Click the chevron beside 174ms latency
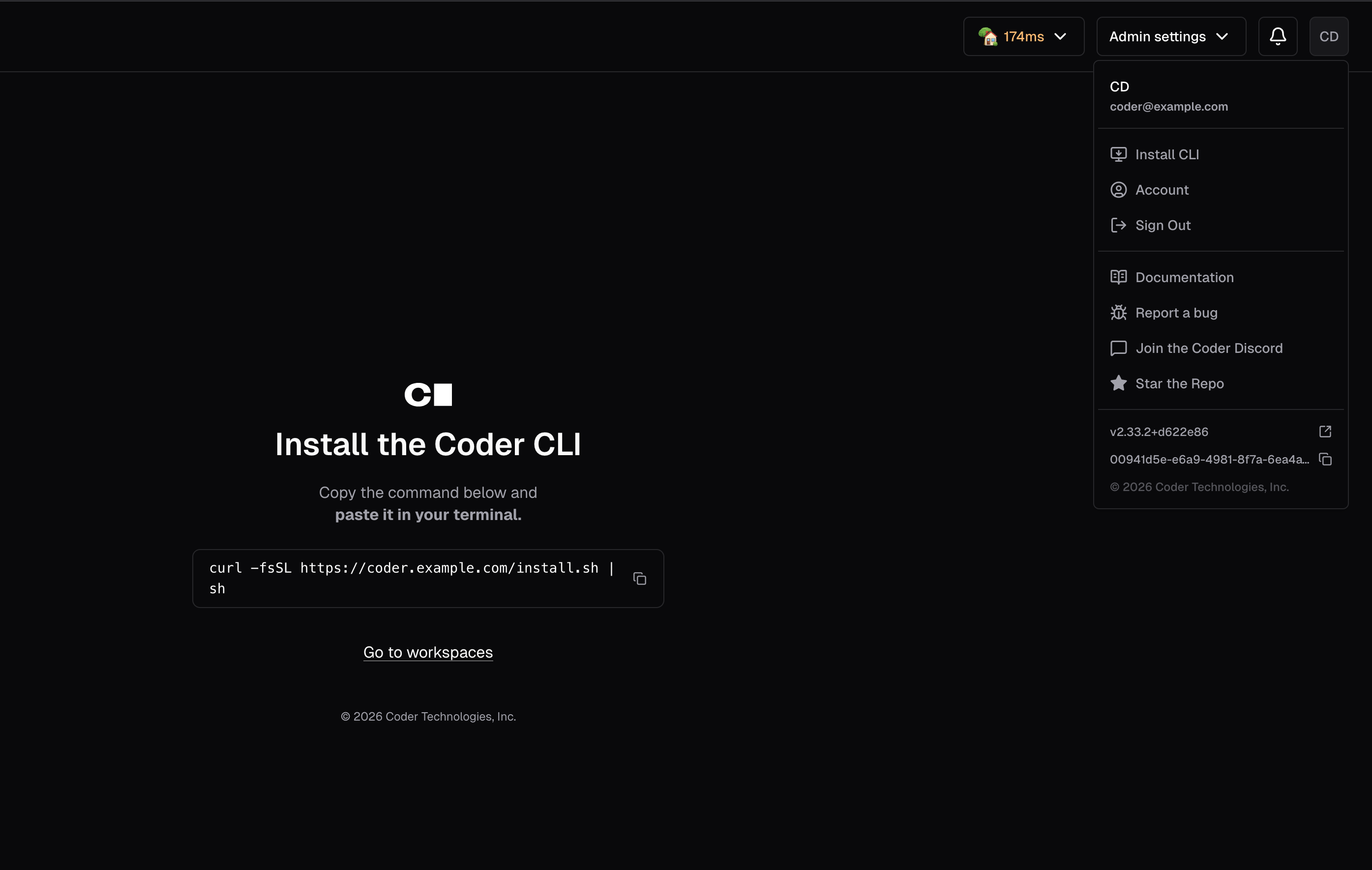 [x=1060, y=36]
